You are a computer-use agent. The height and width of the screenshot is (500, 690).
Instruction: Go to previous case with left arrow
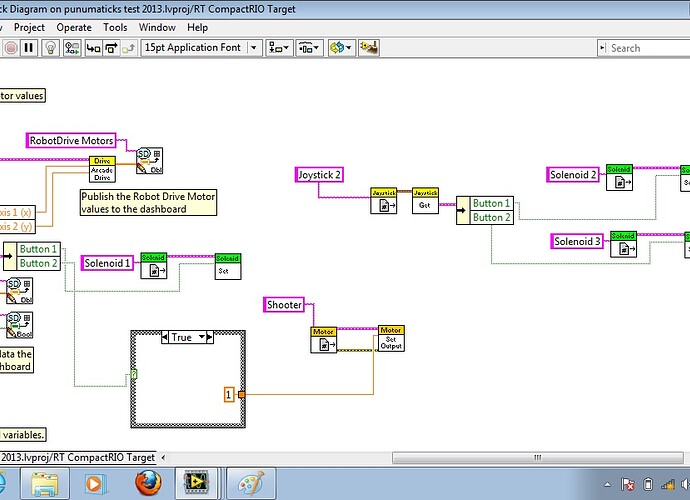tap(165, 337)
